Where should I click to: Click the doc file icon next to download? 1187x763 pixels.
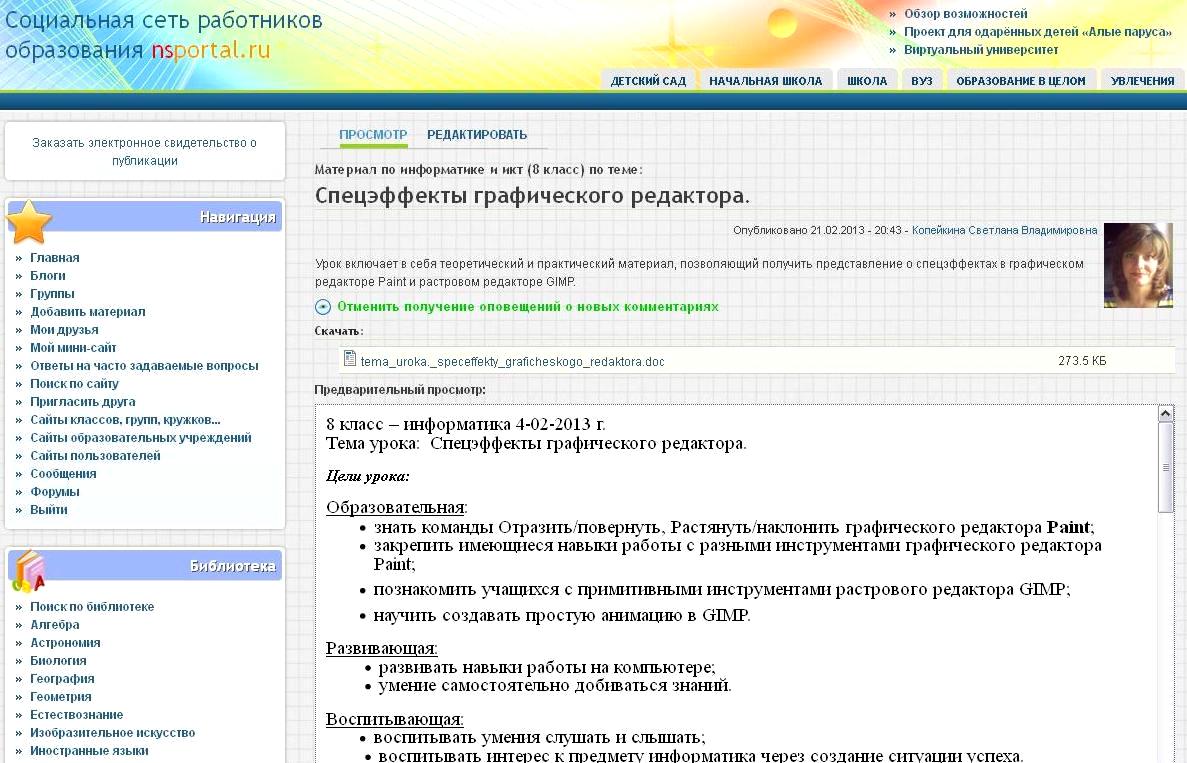click(x=350, y=360)
